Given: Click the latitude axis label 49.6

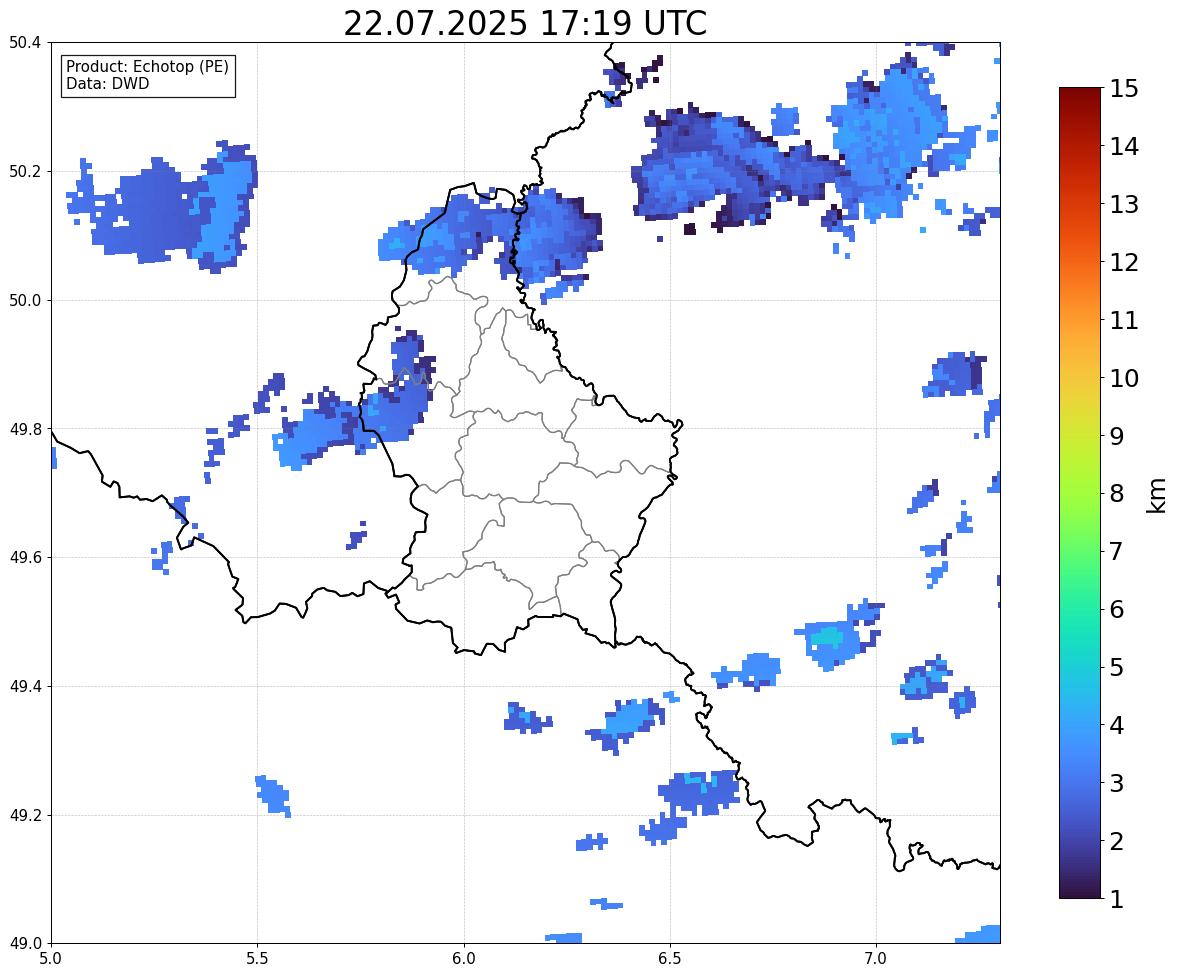Looking at the screenshot, I should pyautogui.click(x=25, y=557).
